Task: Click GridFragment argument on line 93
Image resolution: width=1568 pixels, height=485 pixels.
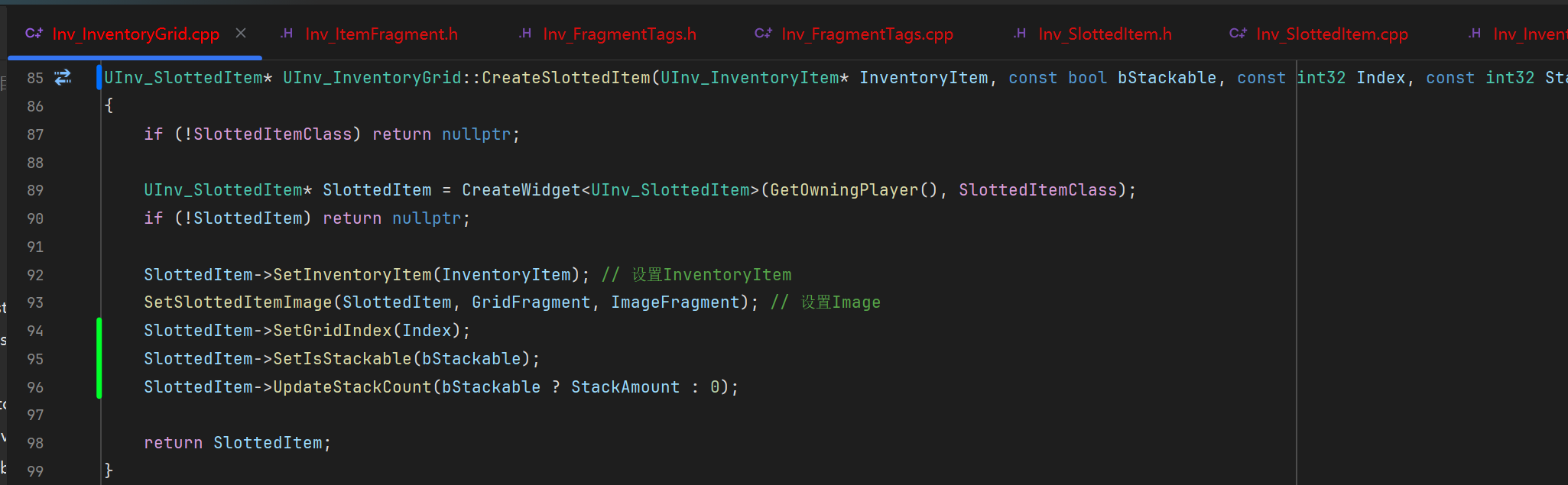Action: click(x=531, y=302)
